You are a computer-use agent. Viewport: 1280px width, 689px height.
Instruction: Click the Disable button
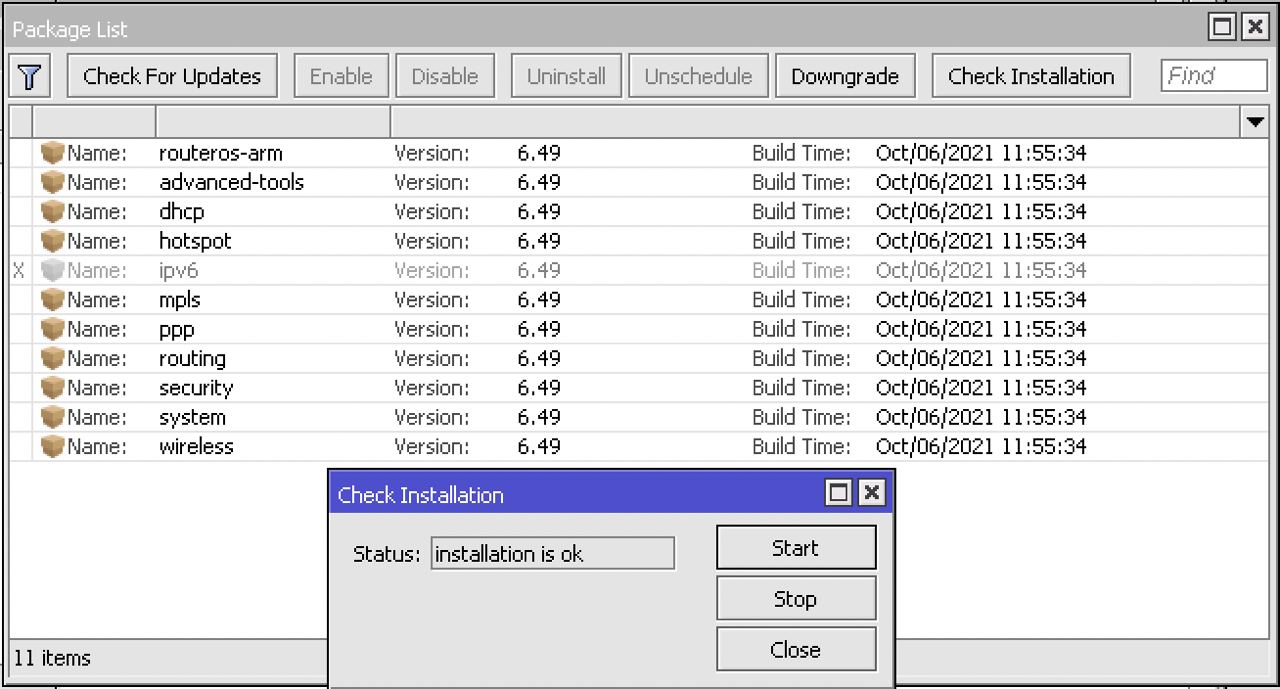[445, 77]
